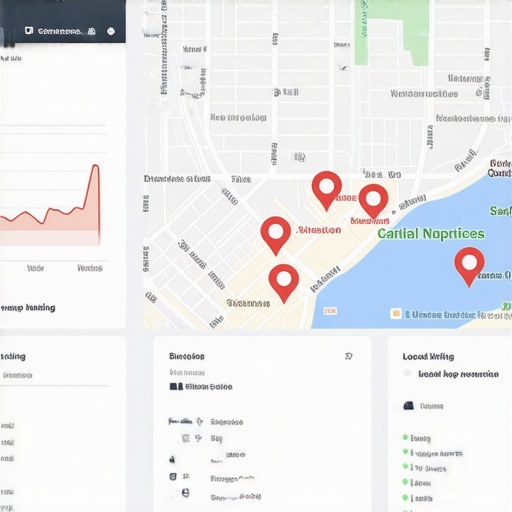Viewport: 512px width, 512px height.
Task: Click the double dark block icon in middle card
Action: pos(176,386)
